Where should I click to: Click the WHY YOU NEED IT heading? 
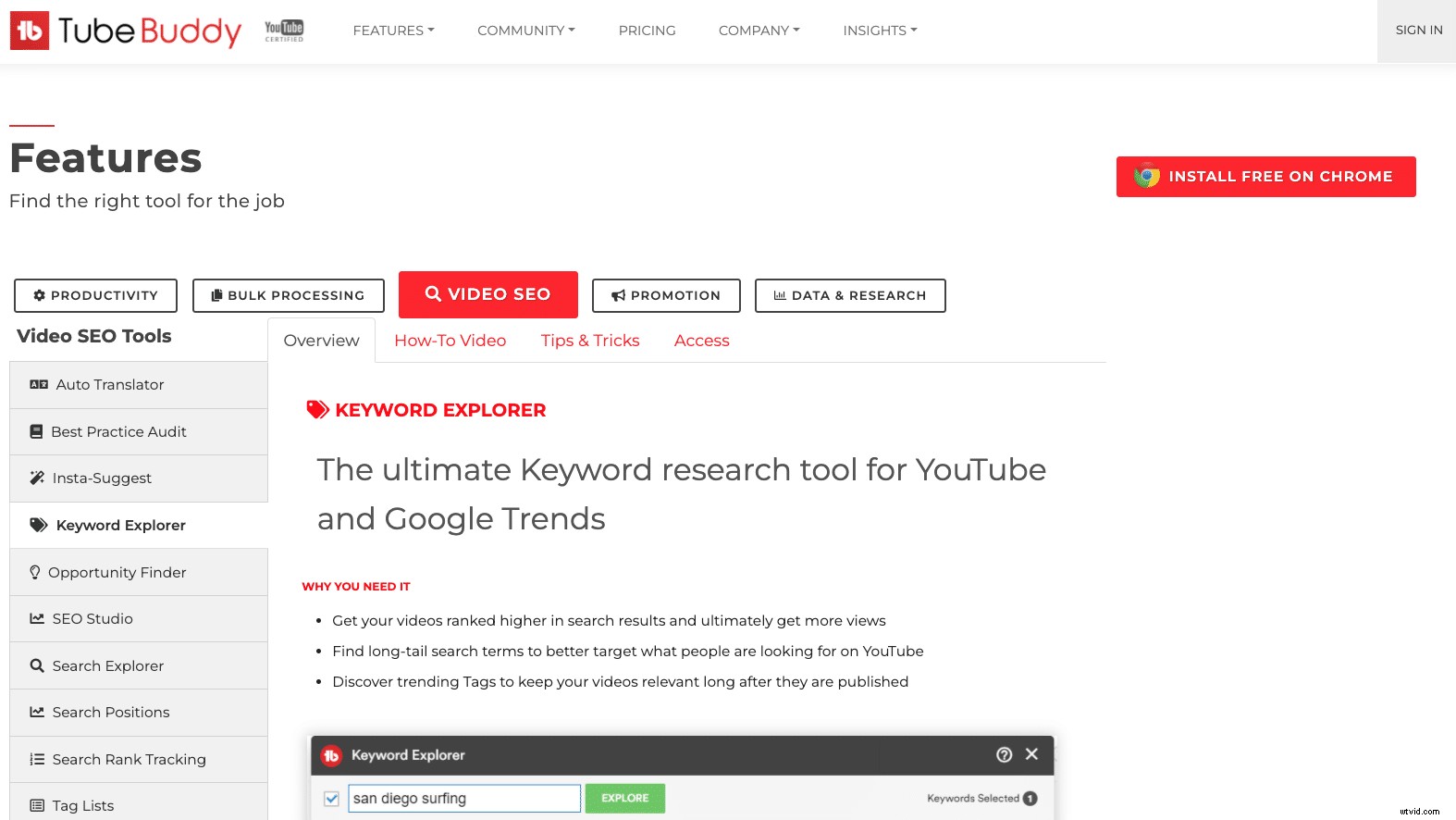(x=356, y=587)
